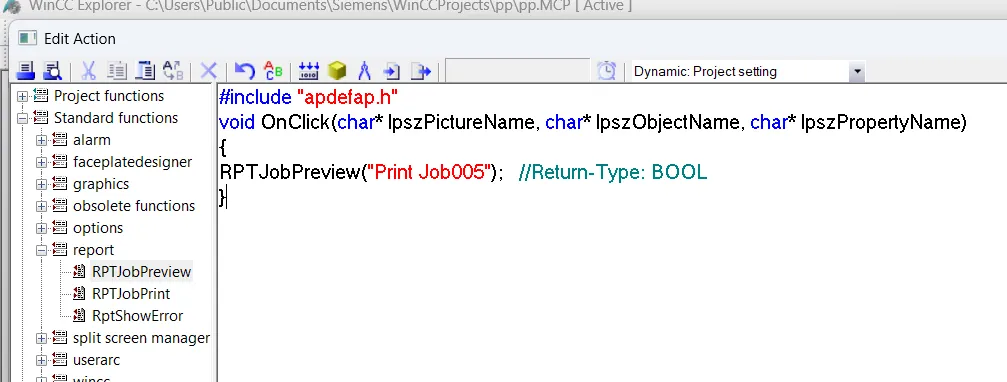This screenshot has width=1007, height=382.
Task: Select RptShowError in the tree
Action: 137,315
